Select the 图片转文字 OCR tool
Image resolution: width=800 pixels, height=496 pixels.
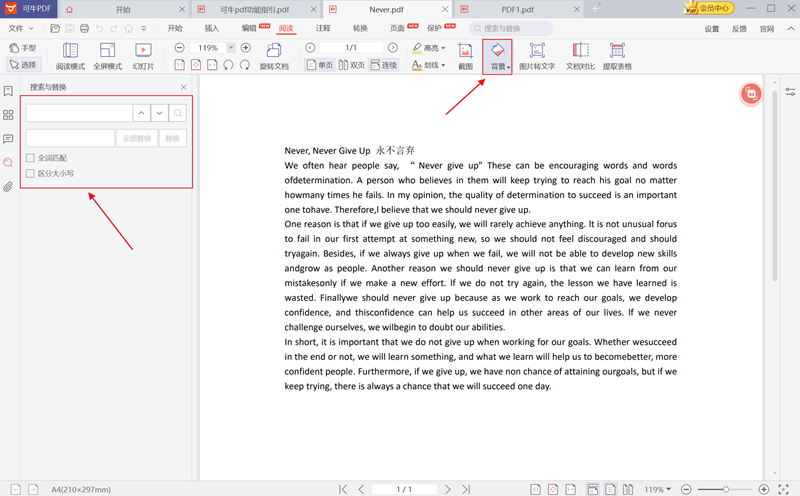tap(537, 55)
